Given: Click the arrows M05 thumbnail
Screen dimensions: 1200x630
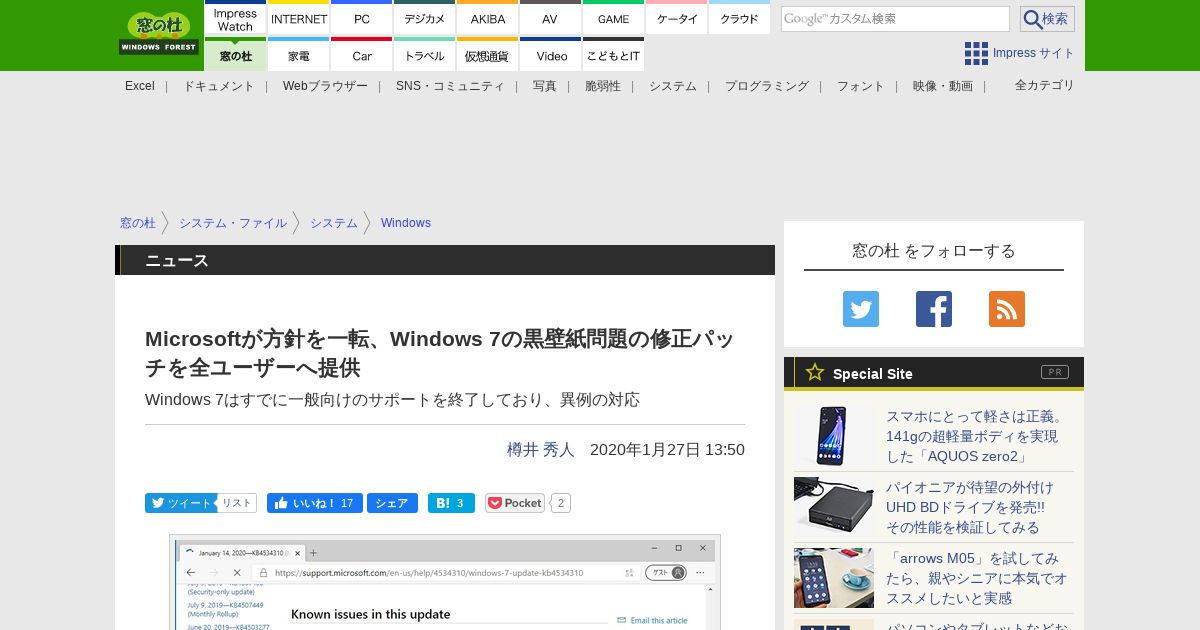Looking at the screenshot, I should [834, 578].
